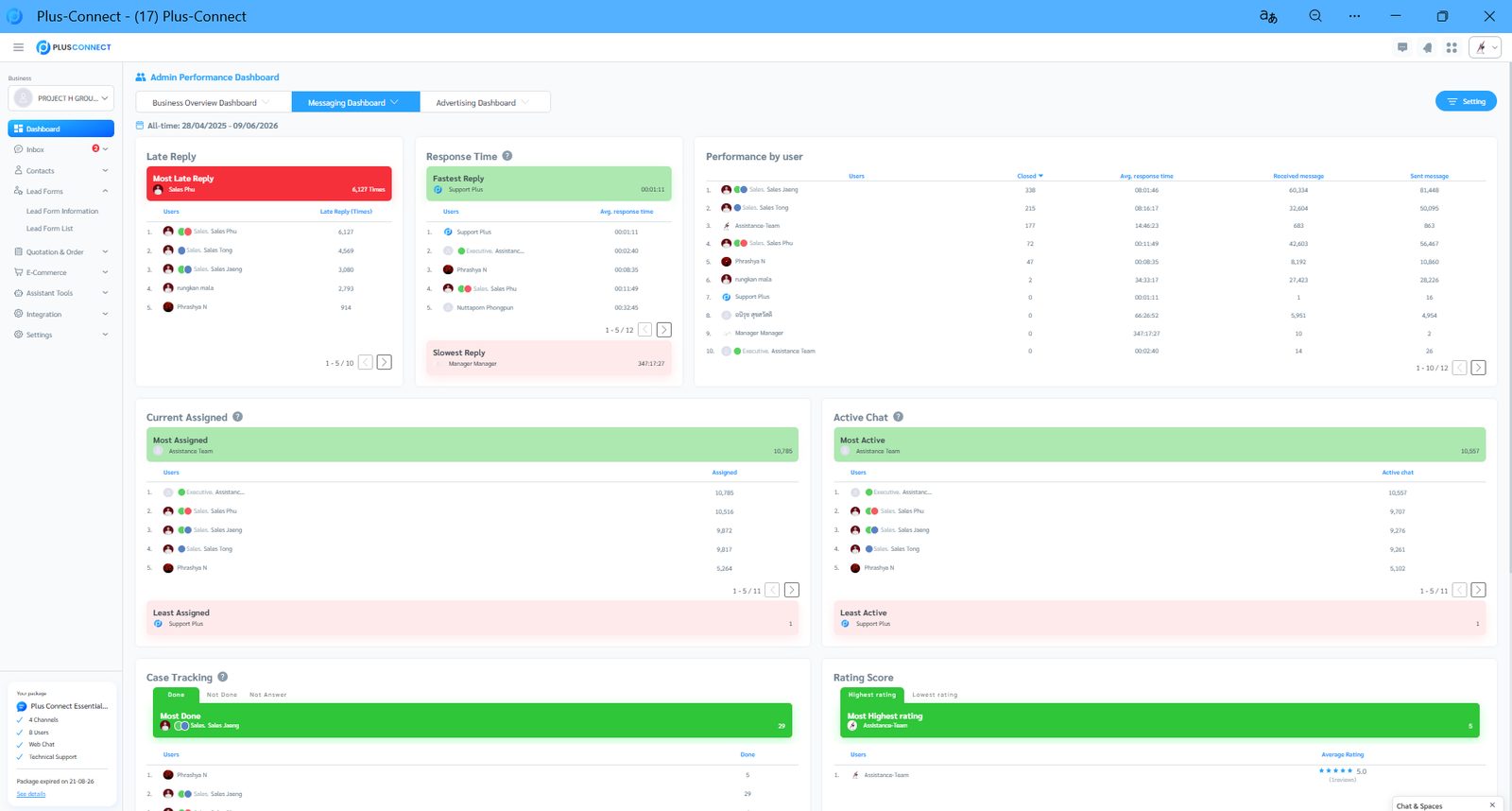The width and height of the screenshot is (1512, 811).
Task: Open the chat message icon in header
Action: click(1402, 47)
